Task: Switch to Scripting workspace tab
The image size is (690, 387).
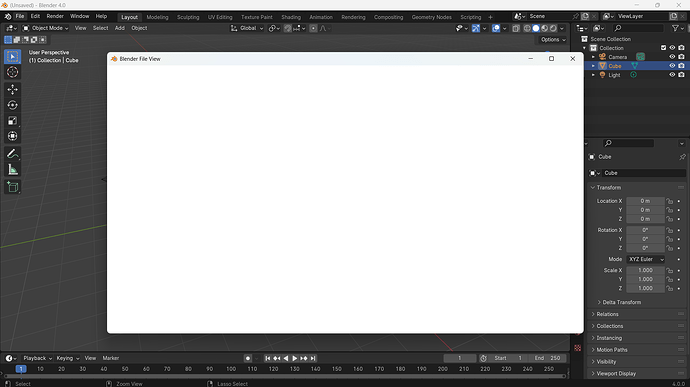Action: [x=470, y=17]
